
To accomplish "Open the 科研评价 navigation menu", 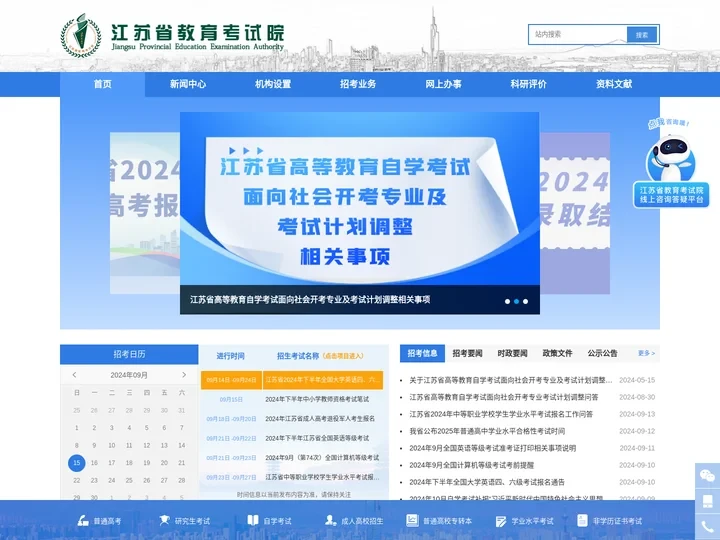I will tap(529, 84).
